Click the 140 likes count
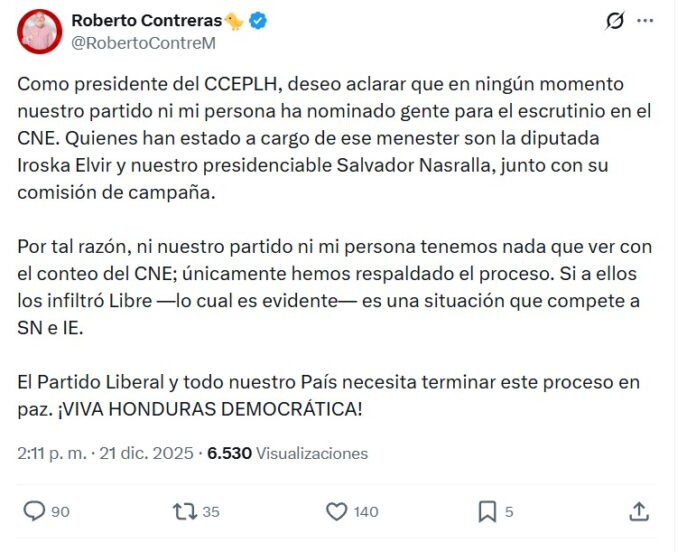 [x=366, y=511]
